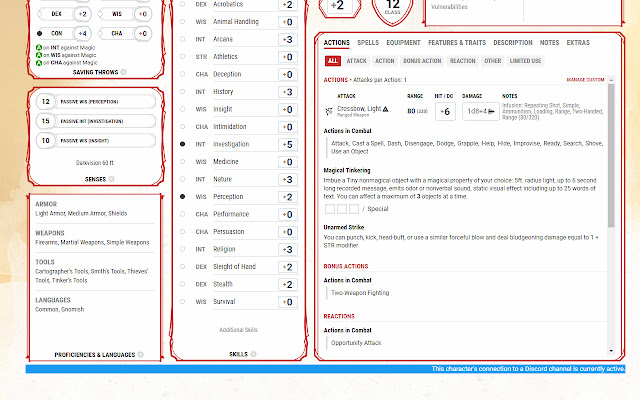Screen dimensions: 640x400
Task: Open the Equipment tab
Action: pyautogui.click(x=403, y=42)
